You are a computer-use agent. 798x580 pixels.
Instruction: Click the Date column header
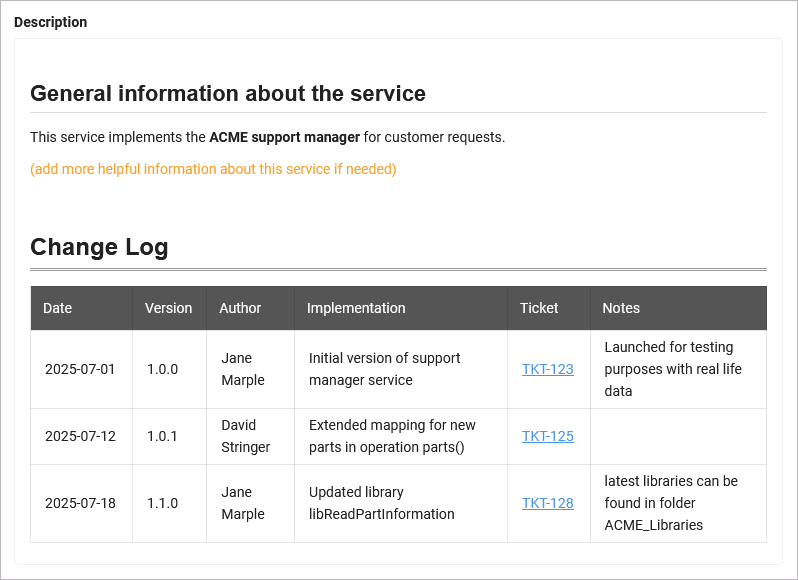click(58, 308)
